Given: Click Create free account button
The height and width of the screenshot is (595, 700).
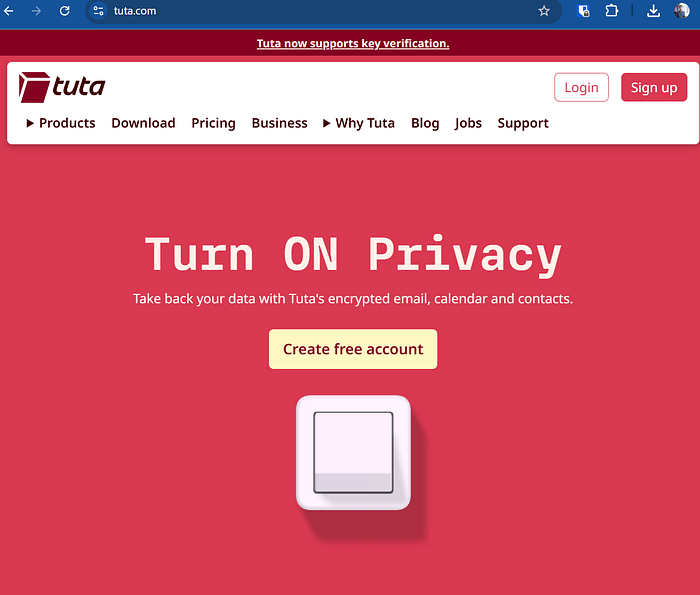Looking at the screenshot, I should pyautogui.click(x=353, y=349).
